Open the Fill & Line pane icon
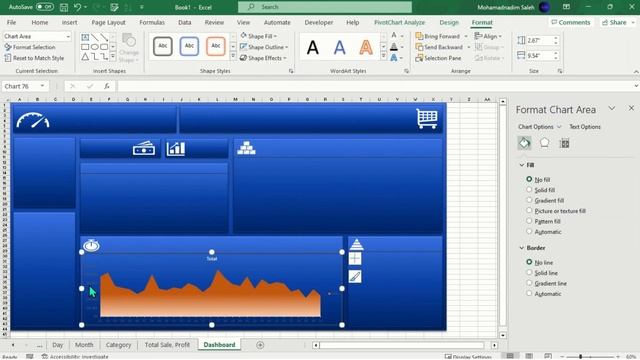Image resolution: width=640 pixels, height=360 pixels. pos(524,143)
